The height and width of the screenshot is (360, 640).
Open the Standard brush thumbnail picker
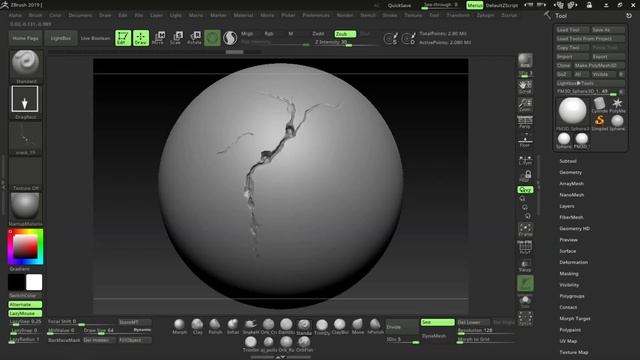tap(25, 64)
